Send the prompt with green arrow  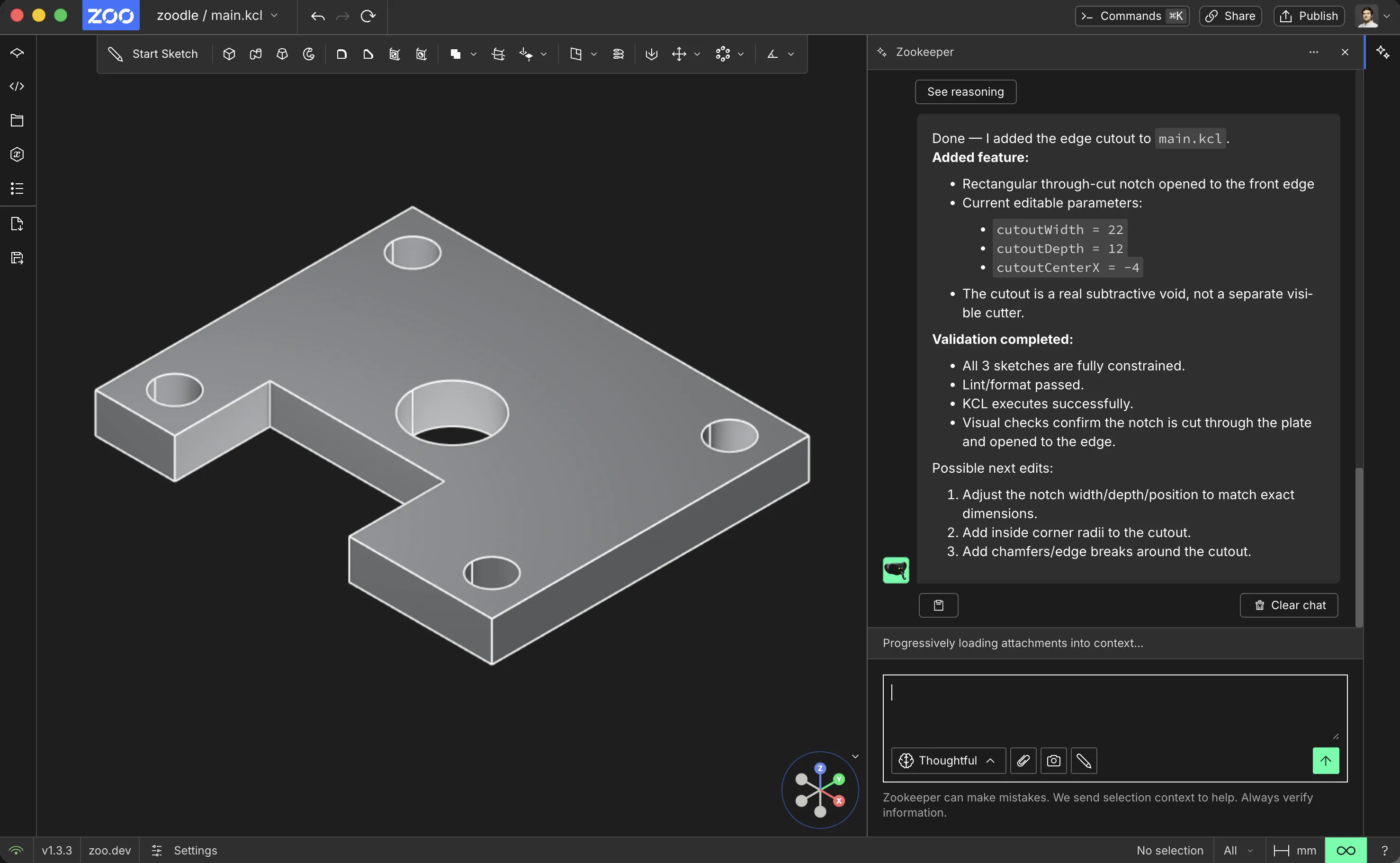pyautogui.click(x=1325, y=760)
